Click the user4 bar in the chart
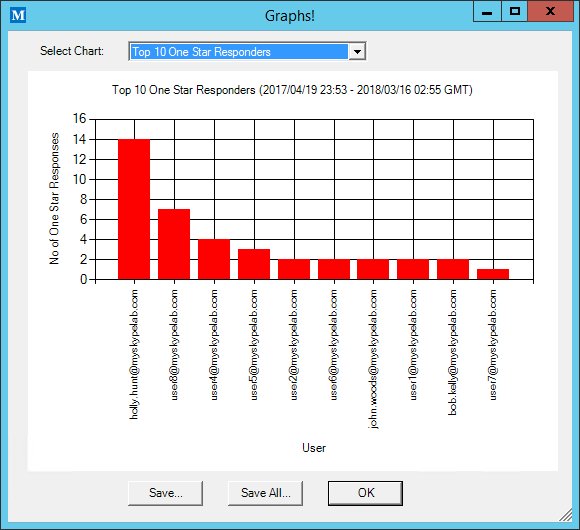Screen dimensions: 580x530 pos(214,259)
